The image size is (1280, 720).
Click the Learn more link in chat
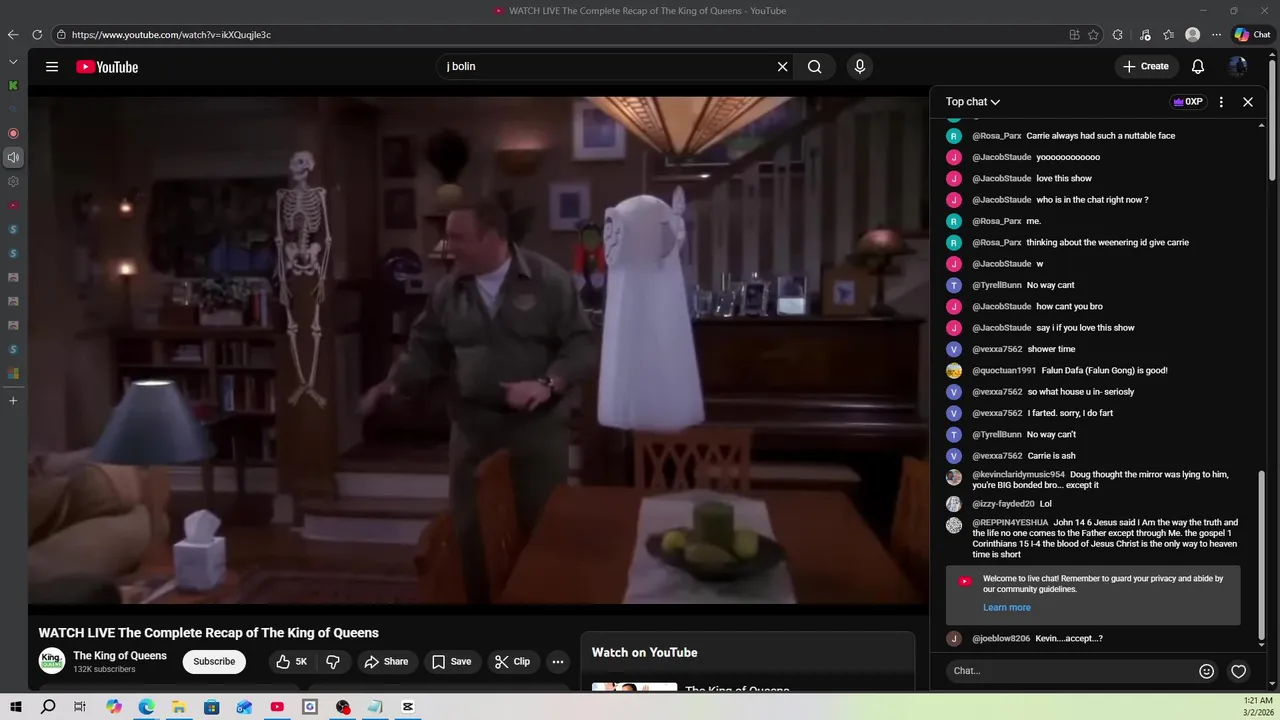point(1006,608)
